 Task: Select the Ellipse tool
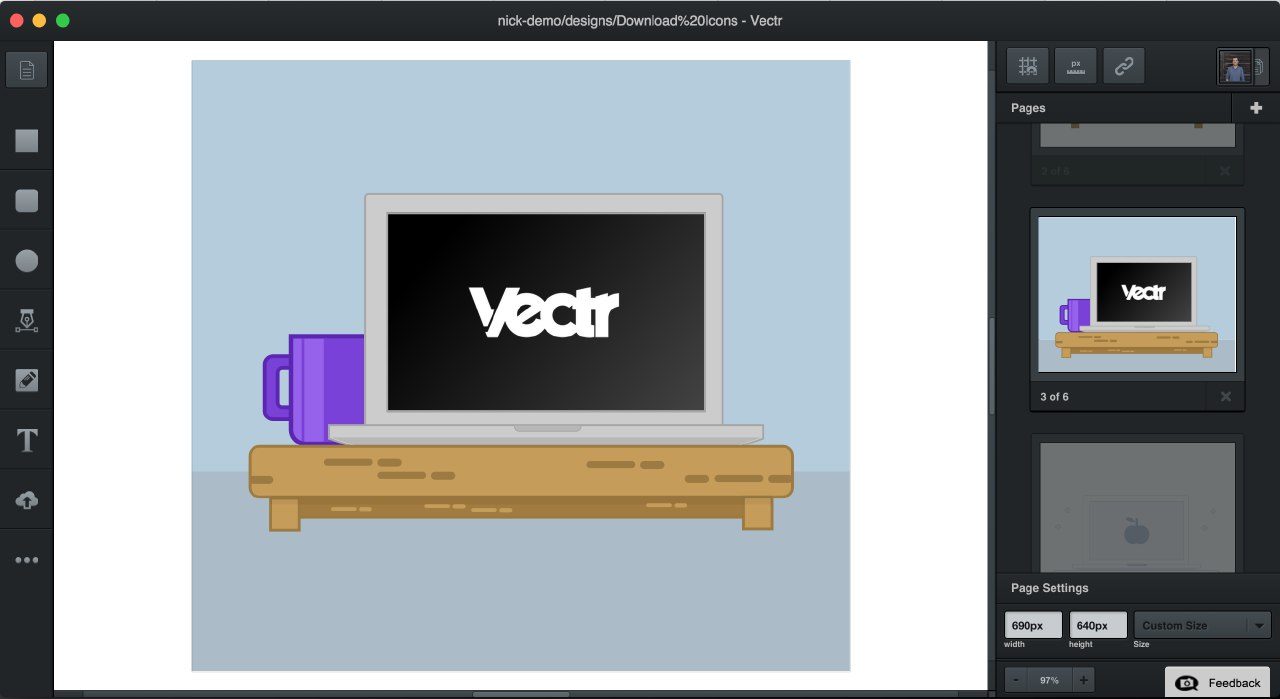click(26, 260)
